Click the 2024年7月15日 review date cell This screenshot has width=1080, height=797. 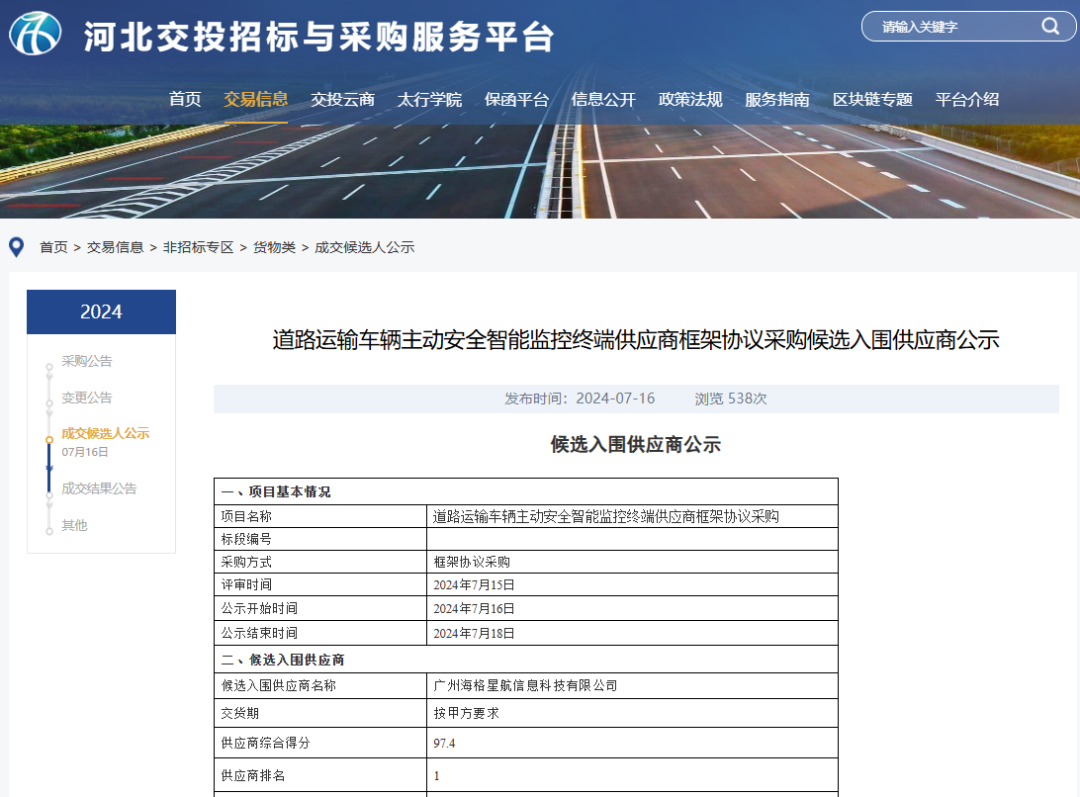pos(632,585)
